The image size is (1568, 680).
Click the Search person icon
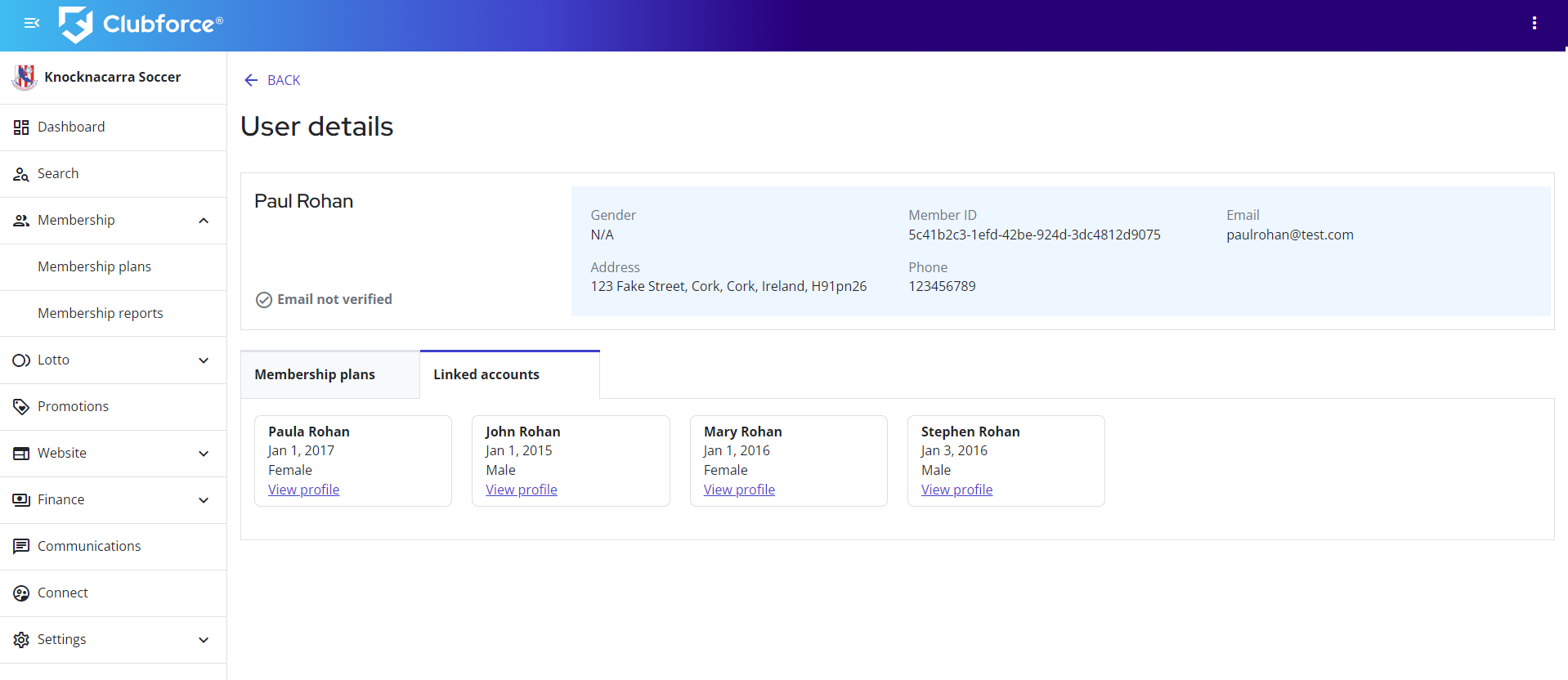coord(21,174)
